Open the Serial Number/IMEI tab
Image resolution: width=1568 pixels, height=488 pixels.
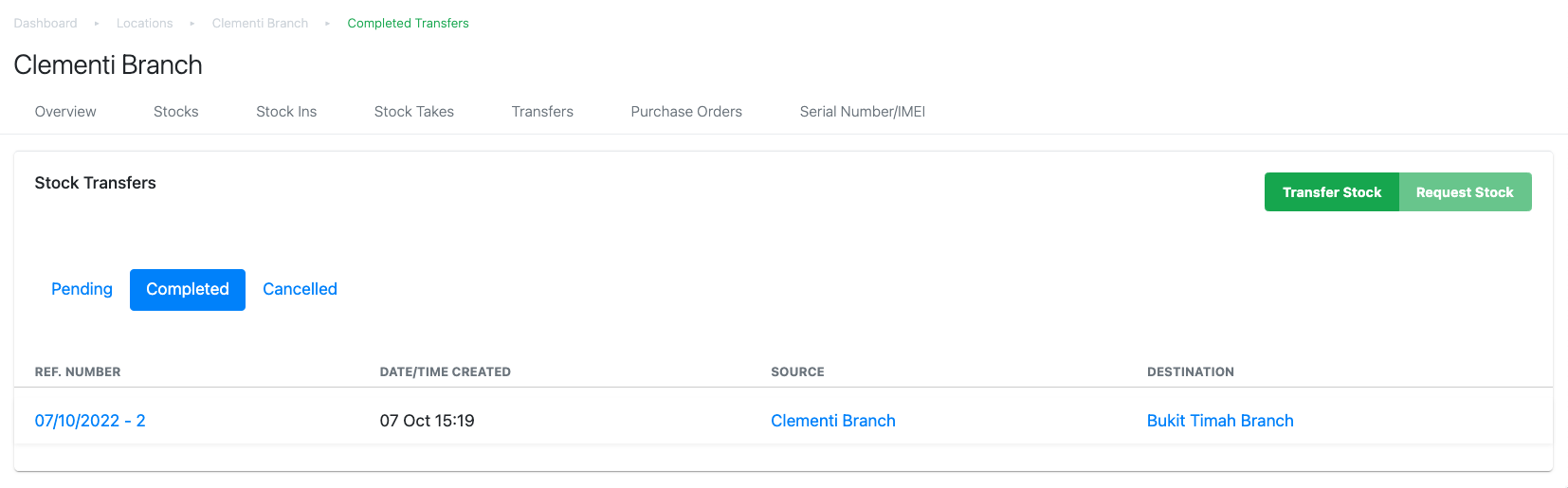(863, 112)
